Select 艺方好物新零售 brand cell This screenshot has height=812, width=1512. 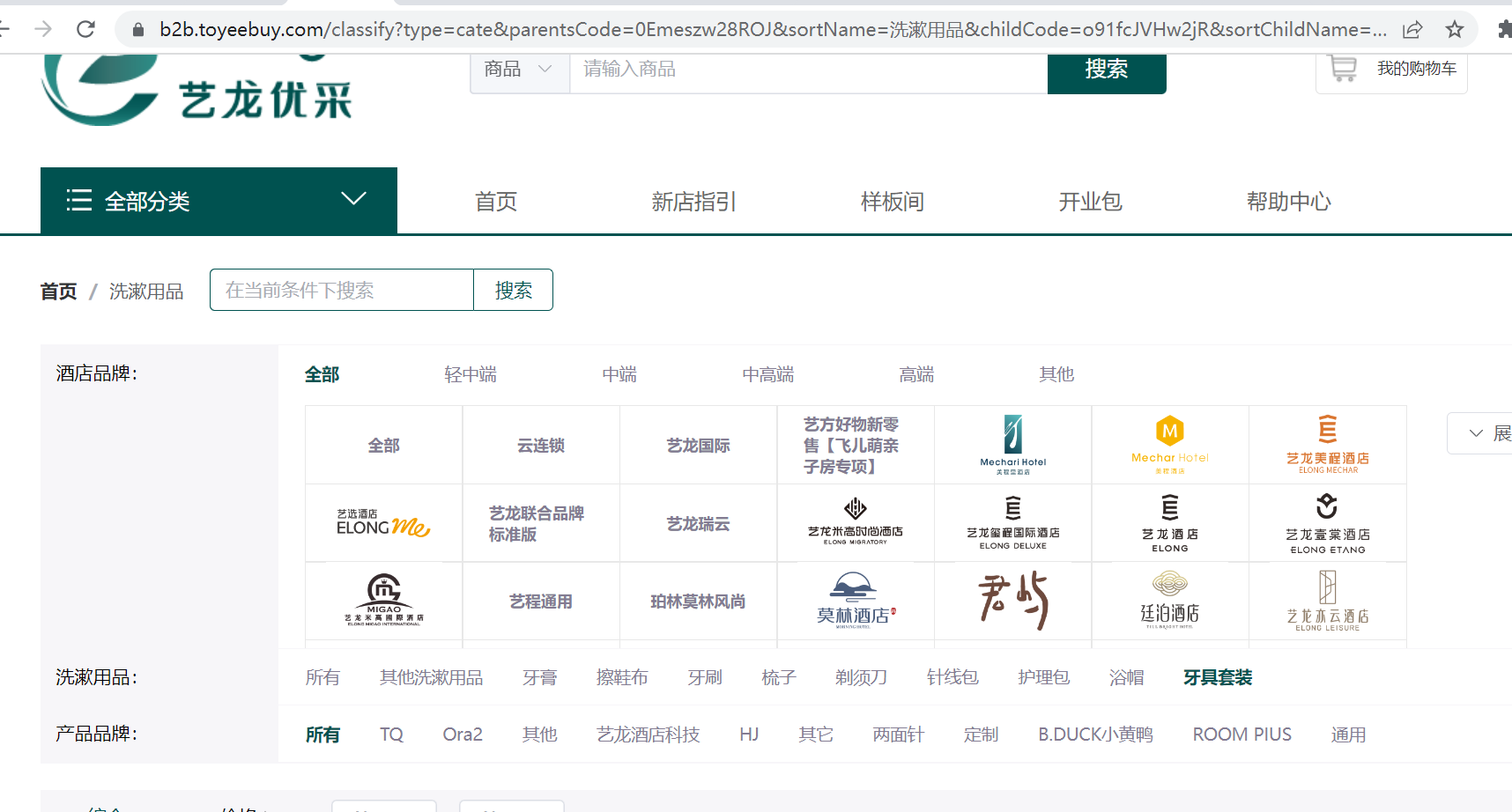pos(856,445)
